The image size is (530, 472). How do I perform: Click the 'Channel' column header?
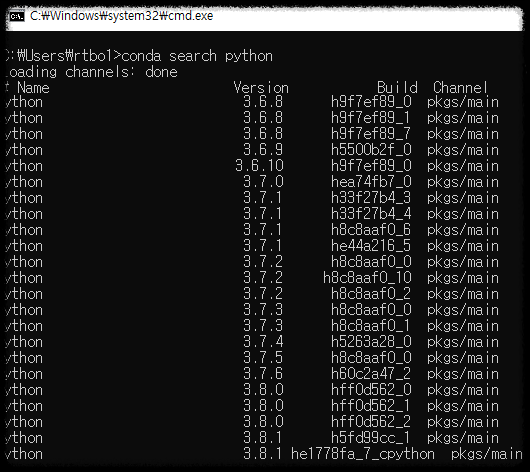(460, 88)
